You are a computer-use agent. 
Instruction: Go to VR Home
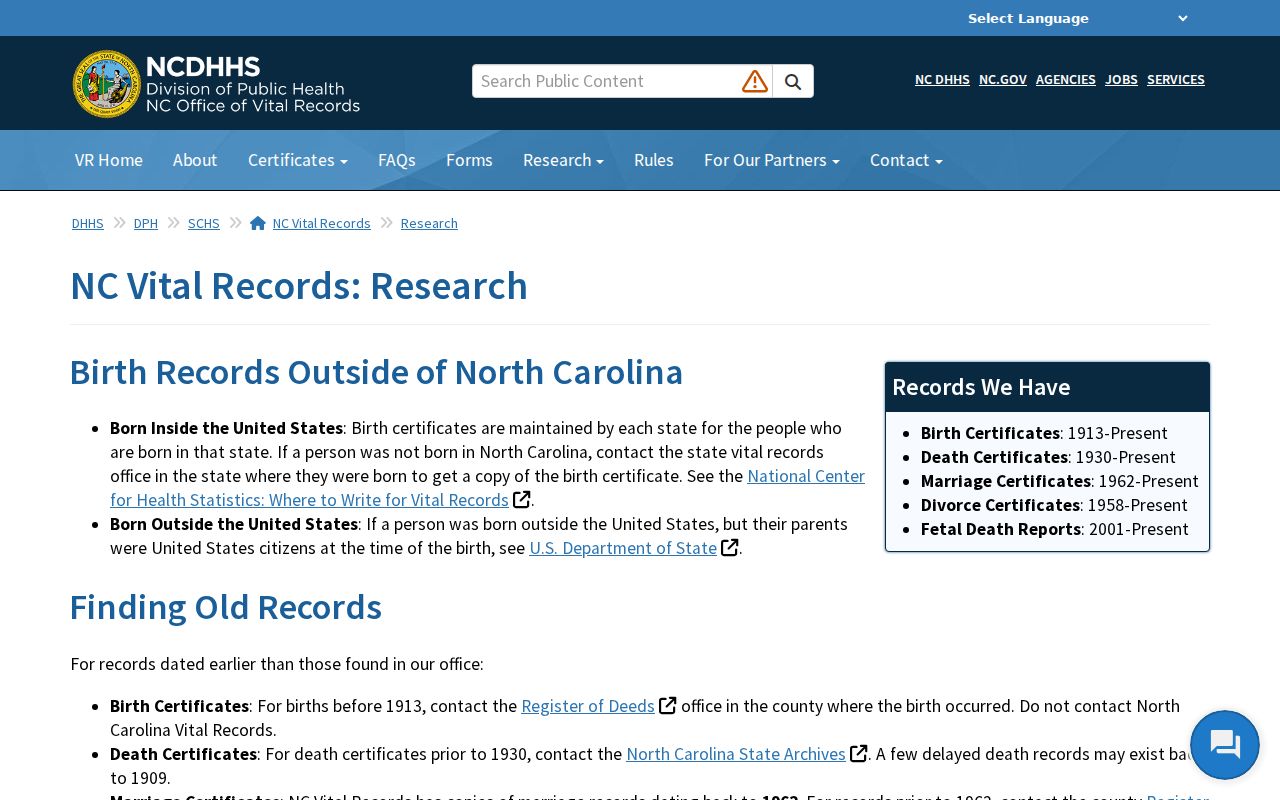tap(109, 160)
